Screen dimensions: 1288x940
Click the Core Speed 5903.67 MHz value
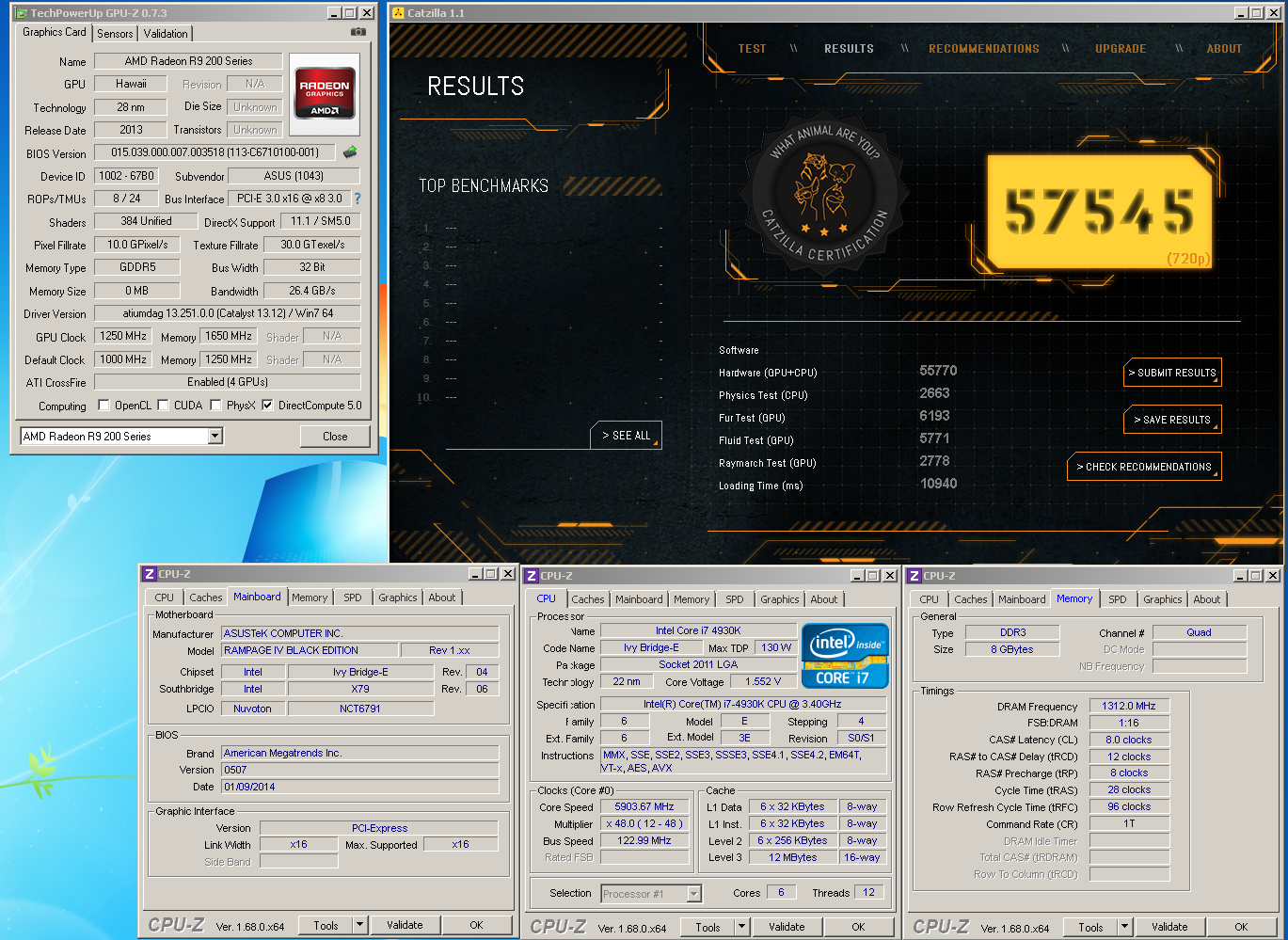(x=644, y=806)
